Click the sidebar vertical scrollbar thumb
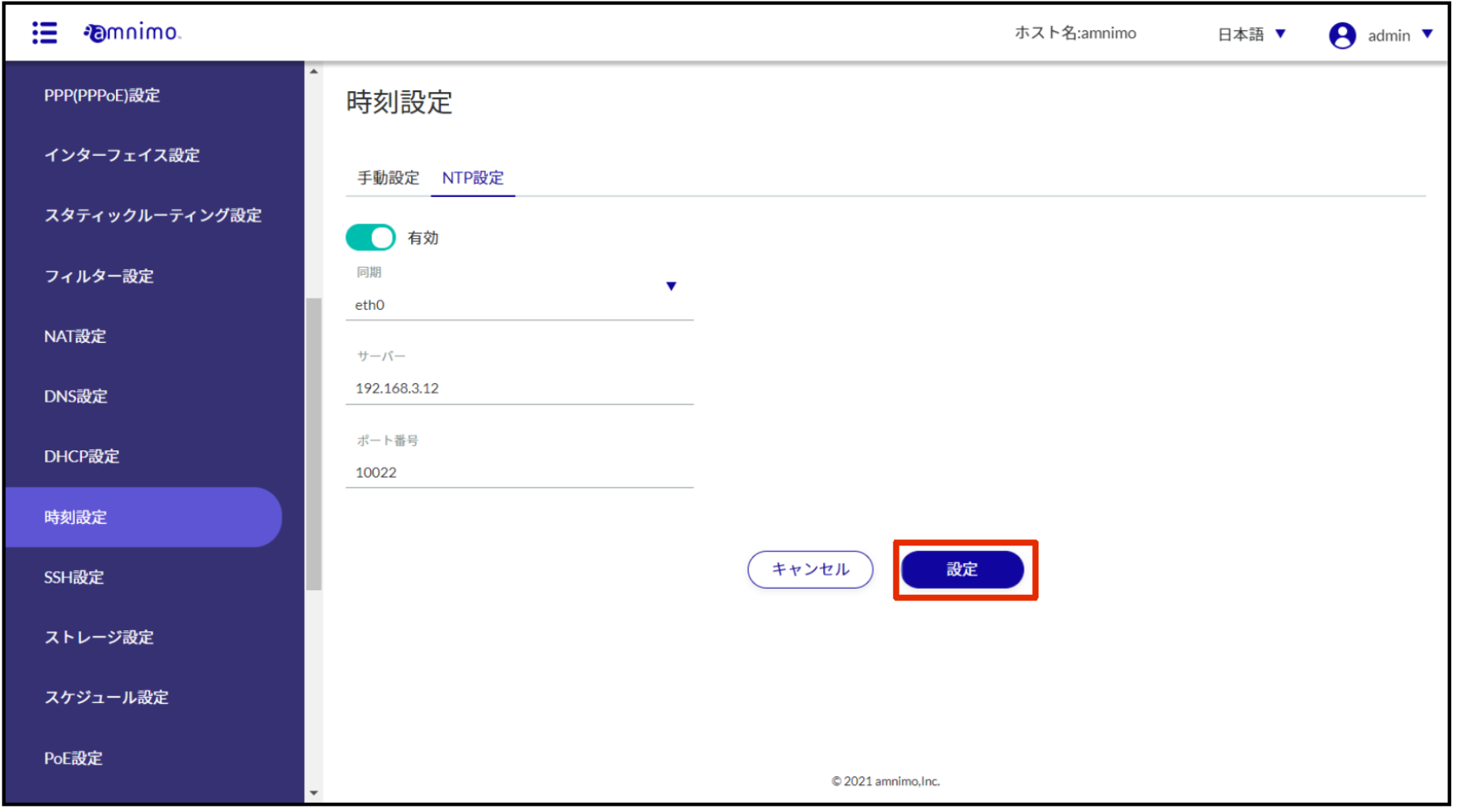 click(x=315, y=446)
